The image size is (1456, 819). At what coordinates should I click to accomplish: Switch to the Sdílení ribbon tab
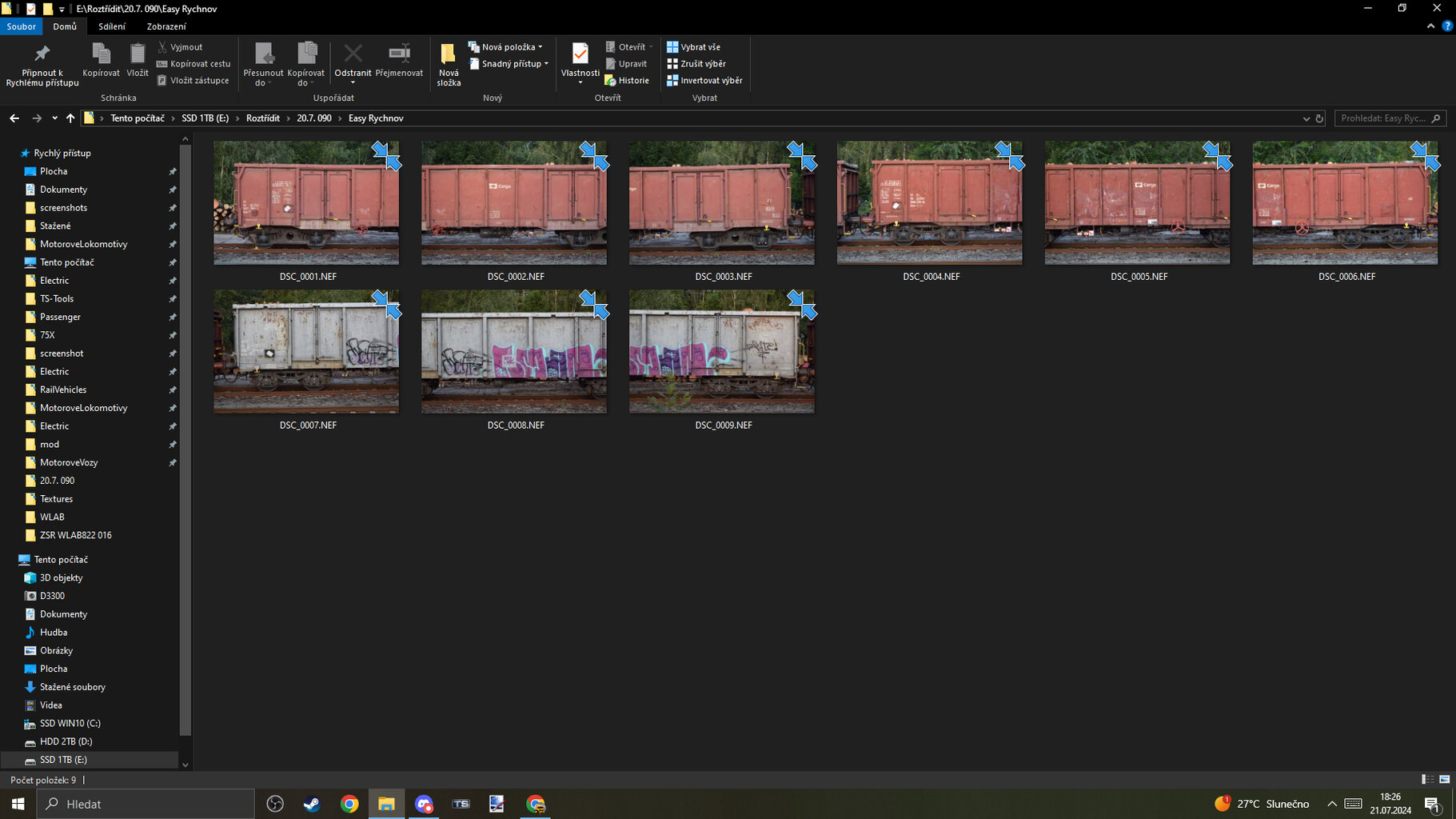(x=112, y=26)
